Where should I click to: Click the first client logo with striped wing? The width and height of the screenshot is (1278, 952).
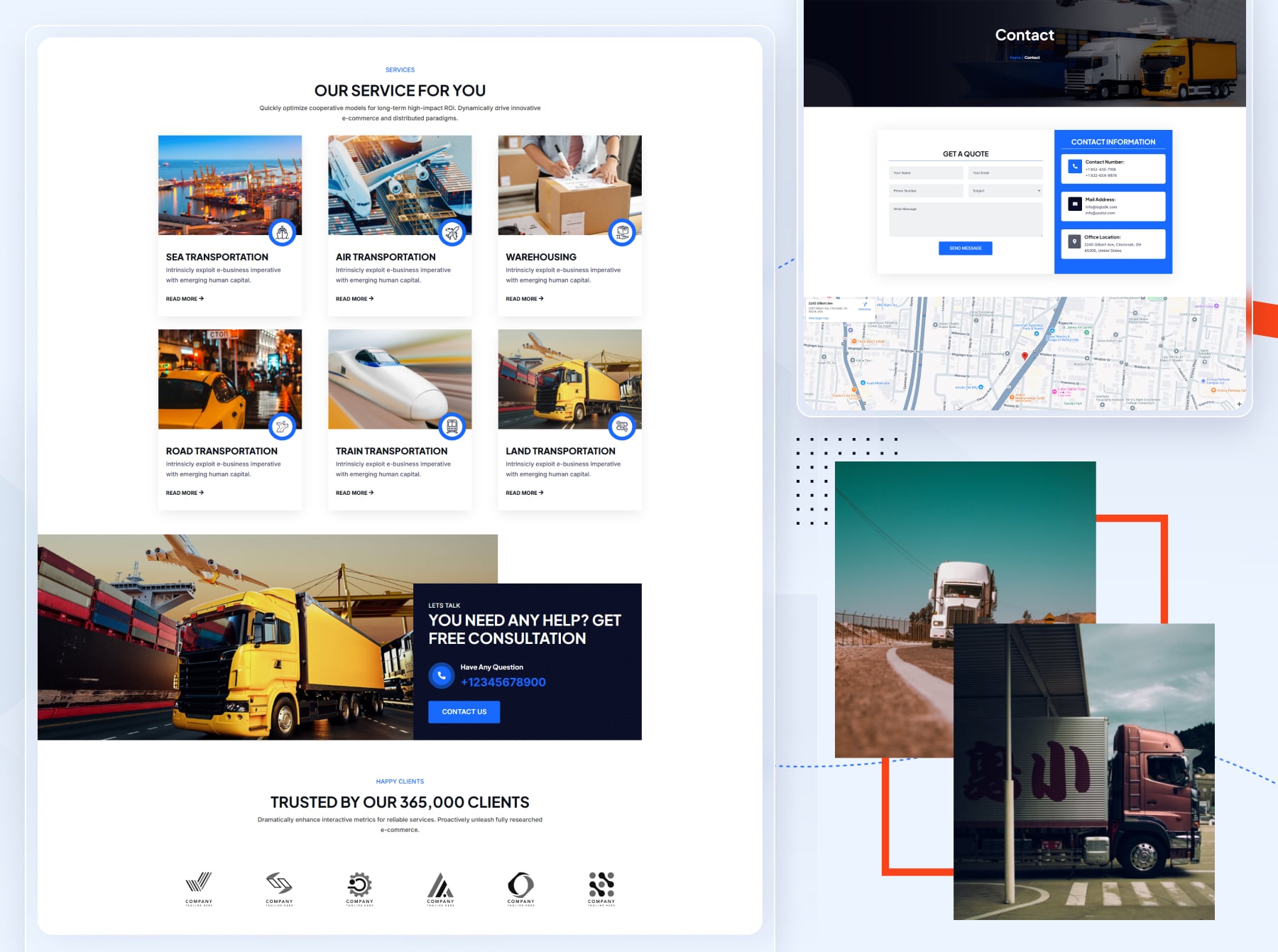coord(199,888)
